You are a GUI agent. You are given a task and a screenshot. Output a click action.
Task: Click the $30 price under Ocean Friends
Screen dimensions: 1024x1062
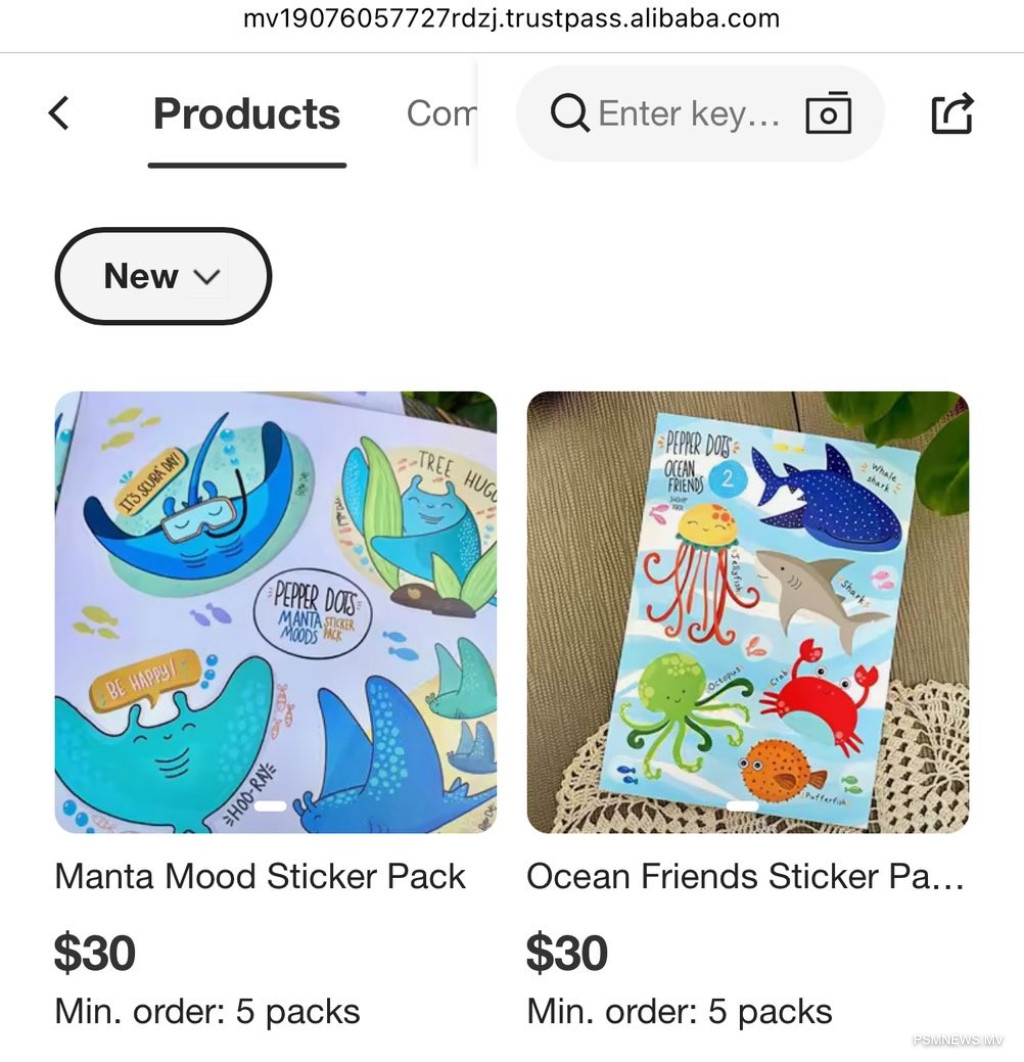[567, 952]
